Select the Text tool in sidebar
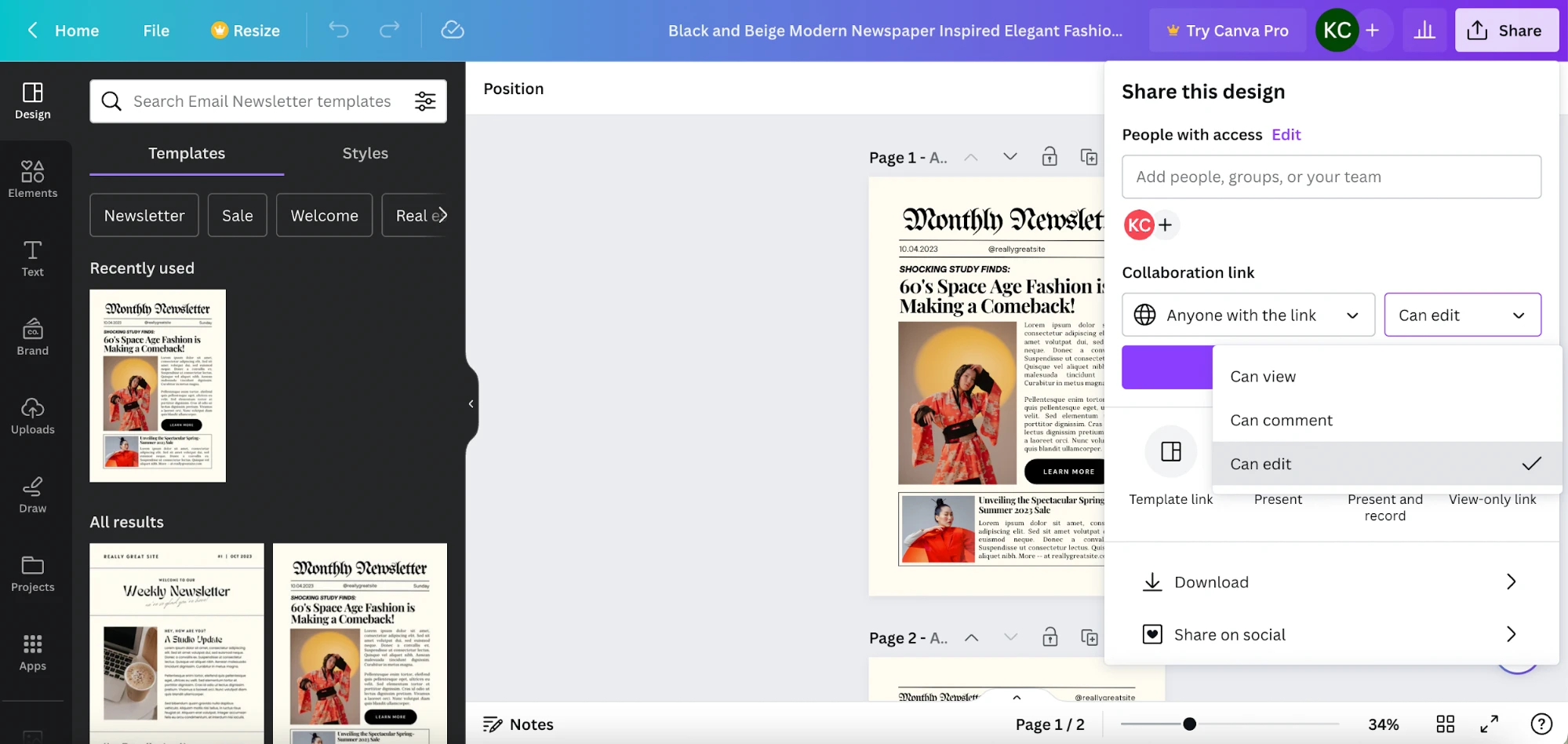This screenshot has height=744, width=1568. (32, 258)
